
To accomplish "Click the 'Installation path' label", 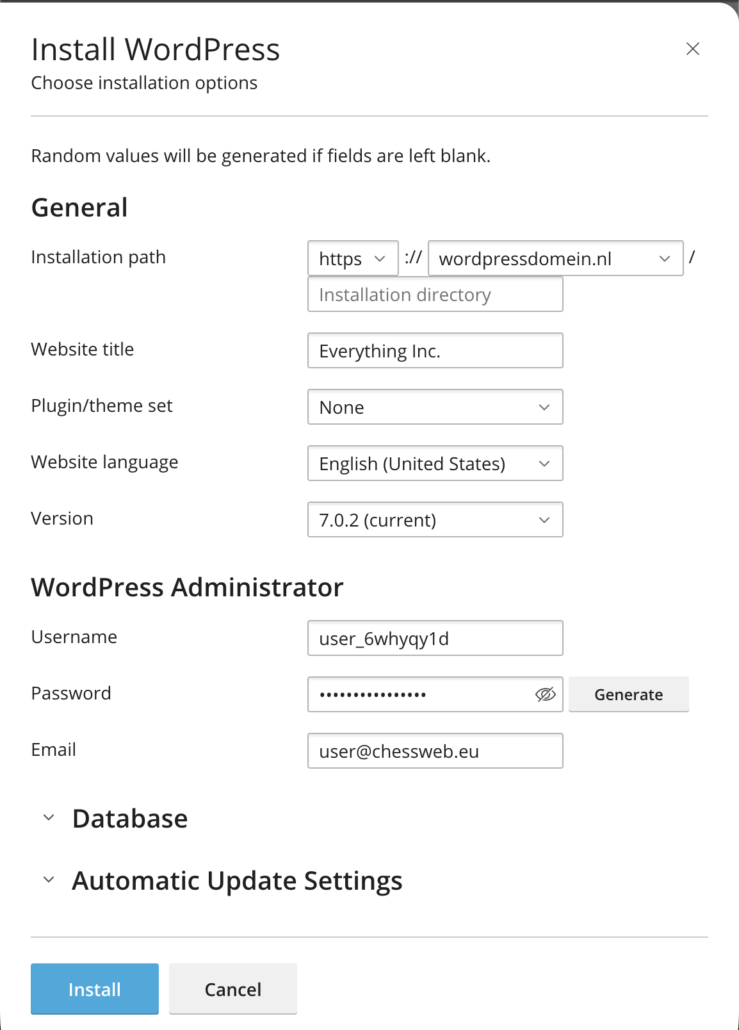I will (x=99, y=257).
